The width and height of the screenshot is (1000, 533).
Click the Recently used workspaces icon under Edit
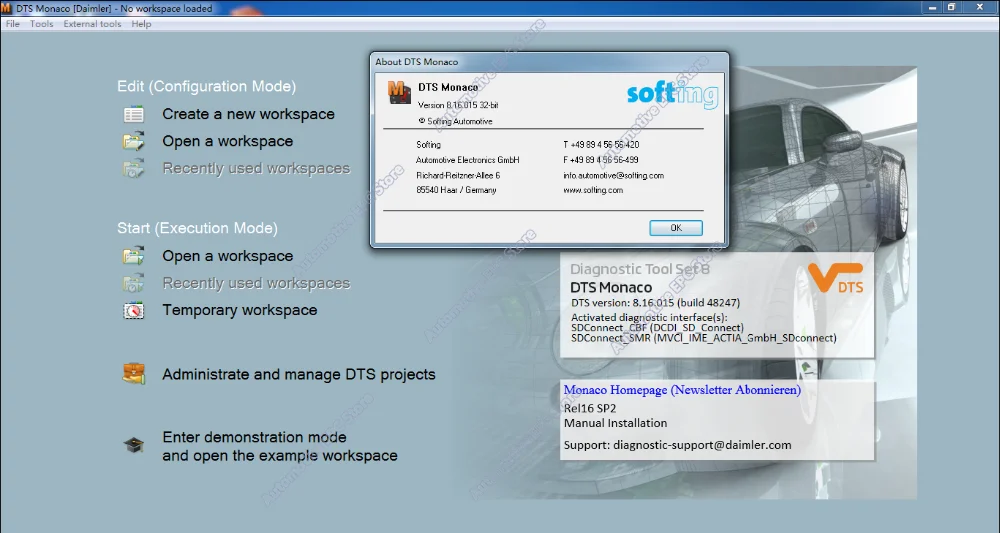click(134, 168)
